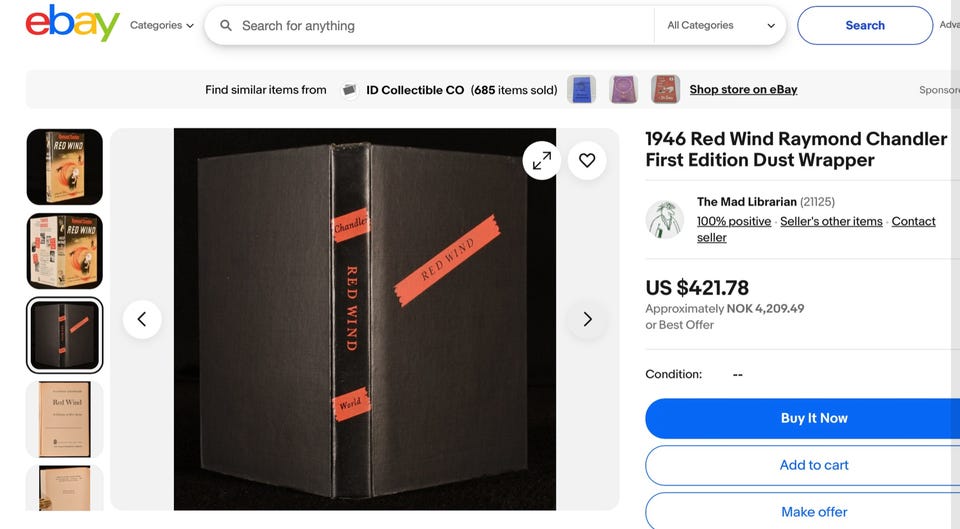This screenshot has width=960, height=529.
Task: Select the Red Wind title page thumbnail
Action: pyautogui.click(x=65, y=419)
